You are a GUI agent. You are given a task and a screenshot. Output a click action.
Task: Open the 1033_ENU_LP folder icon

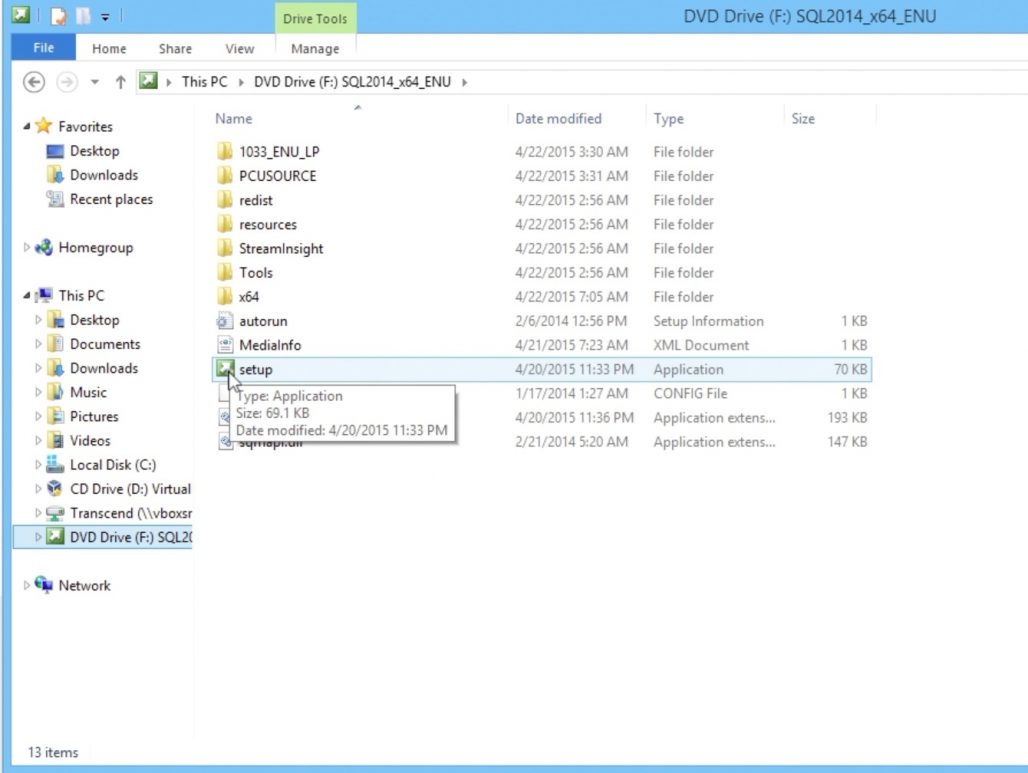[x=226, y=152]
